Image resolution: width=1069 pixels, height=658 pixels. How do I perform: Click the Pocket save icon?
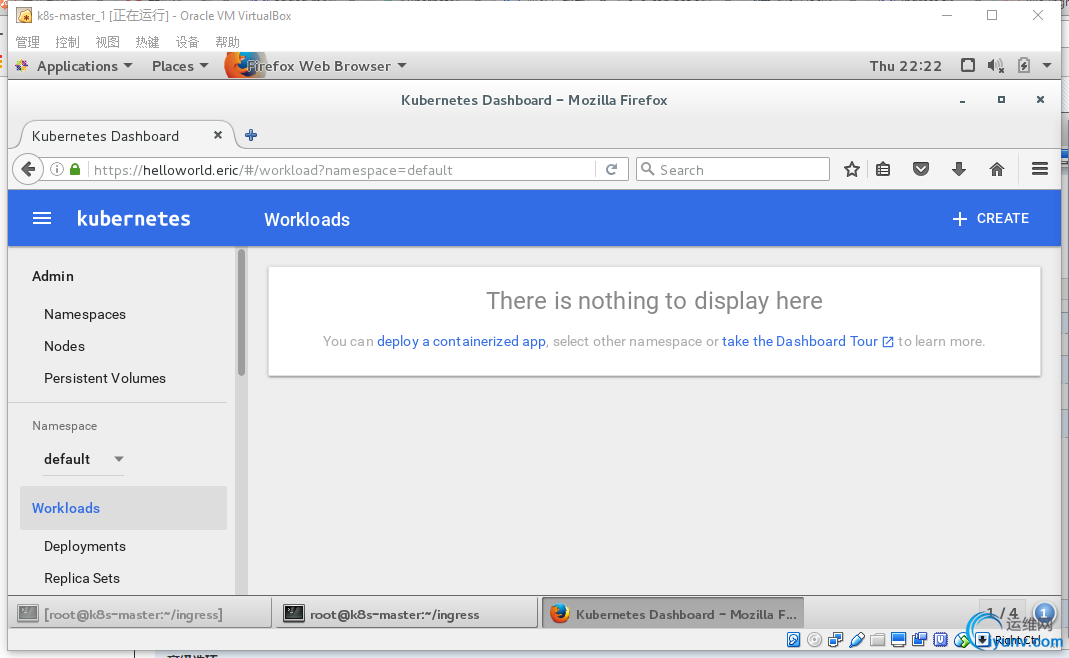pos(920,169)
